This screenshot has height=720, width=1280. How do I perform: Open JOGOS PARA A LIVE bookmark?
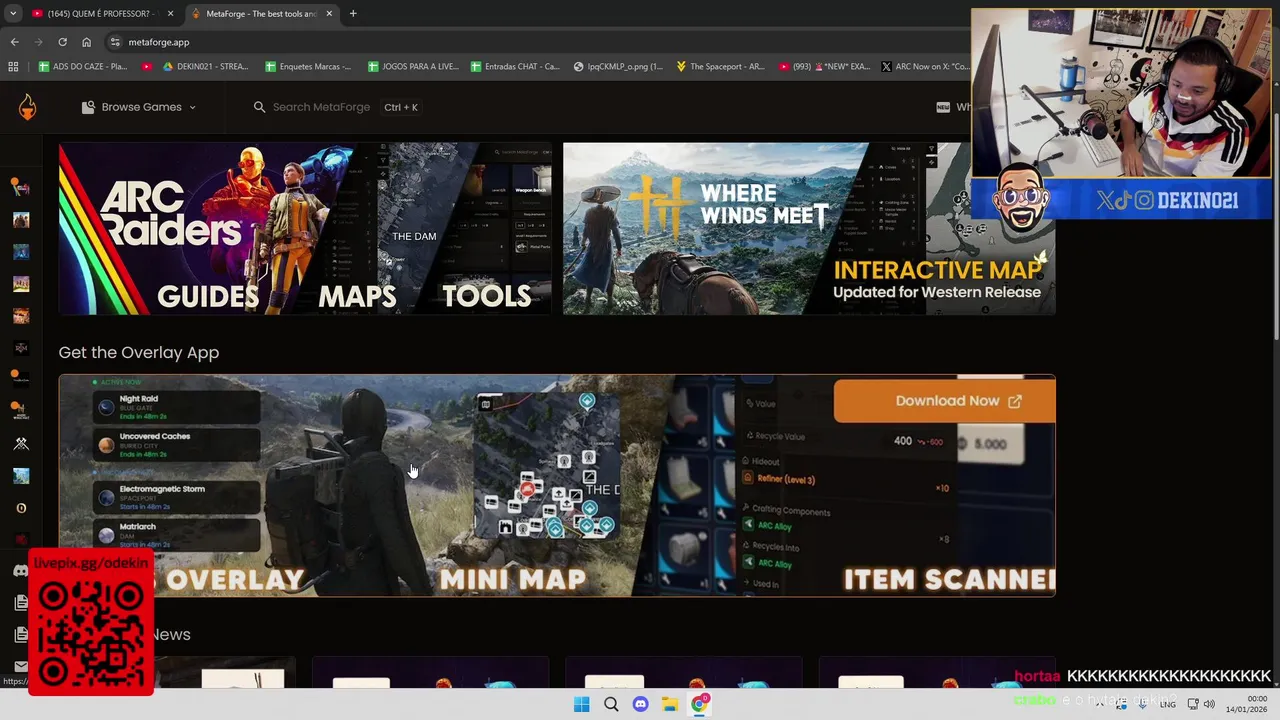pos(413,67)
